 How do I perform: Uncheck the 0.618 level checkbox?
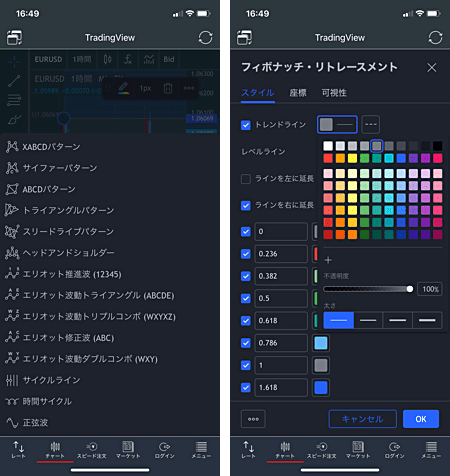point(246,321)
